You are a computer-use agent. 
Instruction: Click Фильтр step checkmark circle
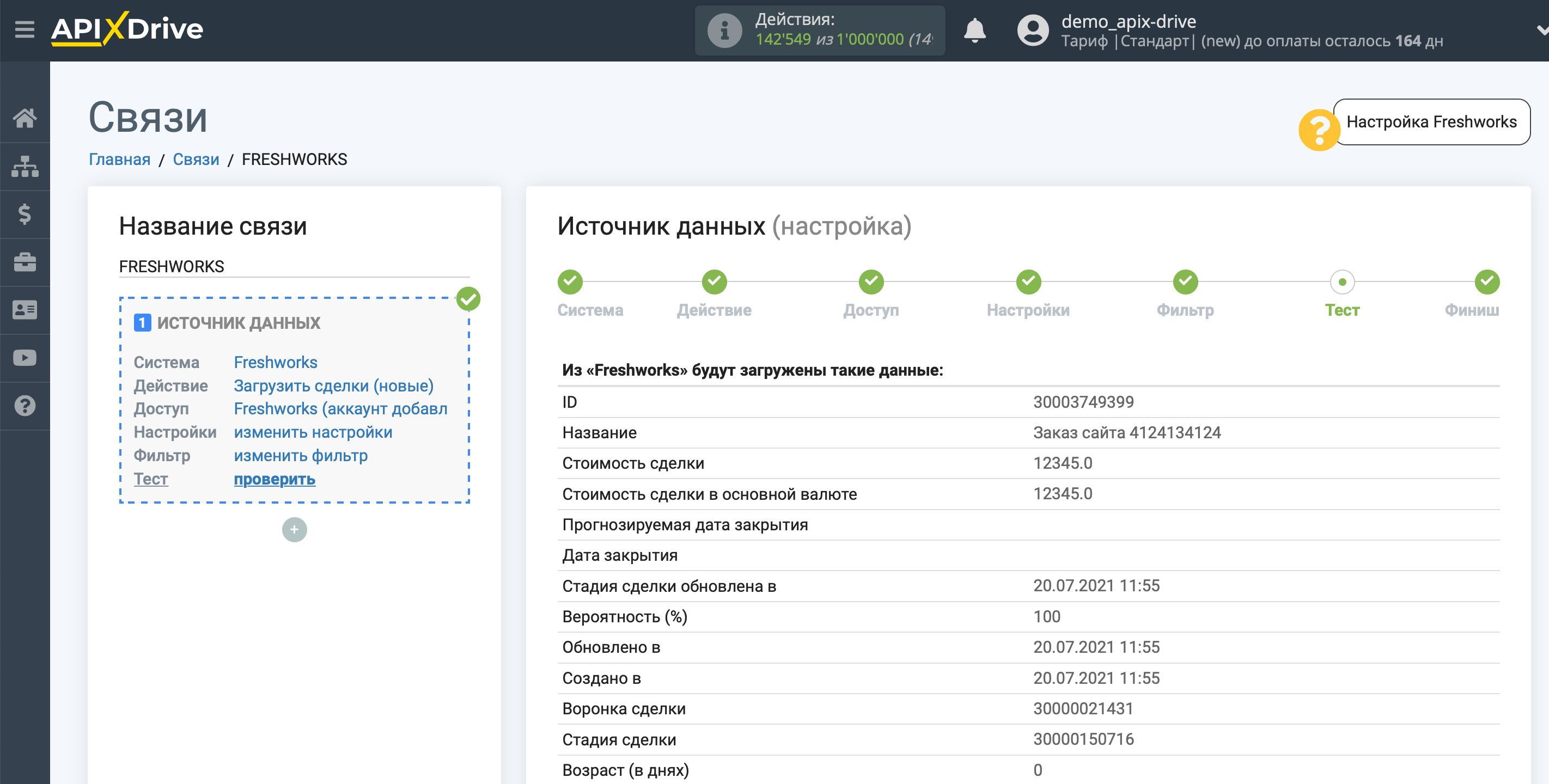click(x=1185, y=281)
